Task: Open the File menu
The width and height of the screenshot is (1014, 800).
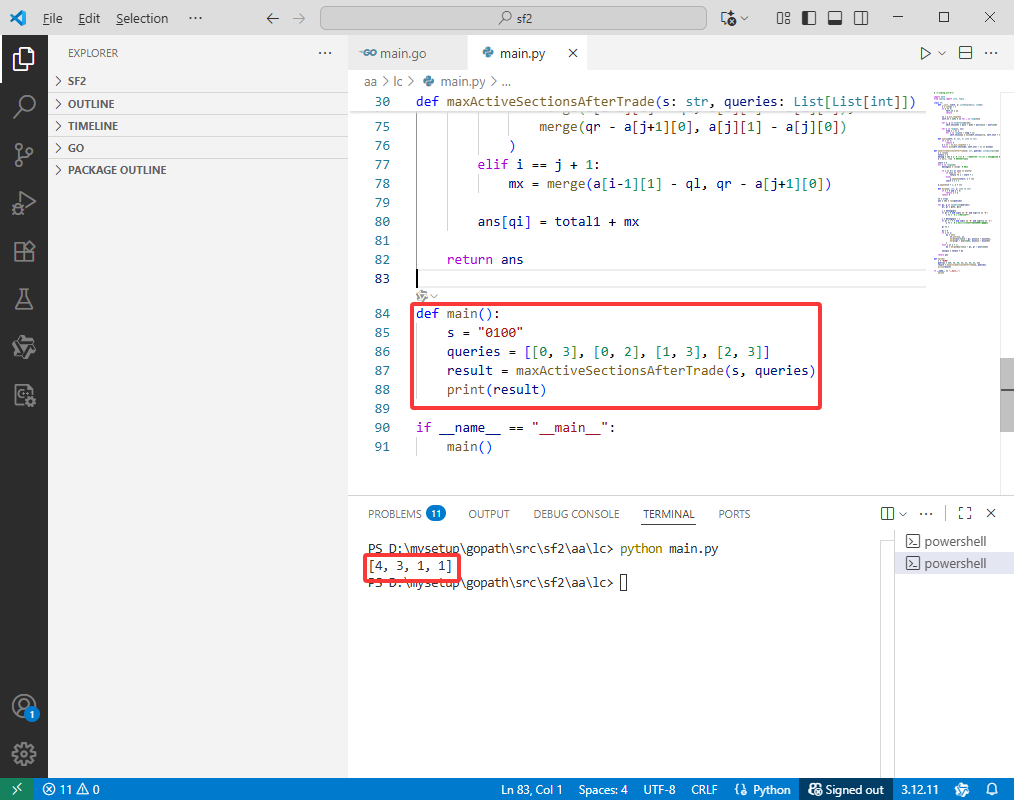Action: pos(52,19)
